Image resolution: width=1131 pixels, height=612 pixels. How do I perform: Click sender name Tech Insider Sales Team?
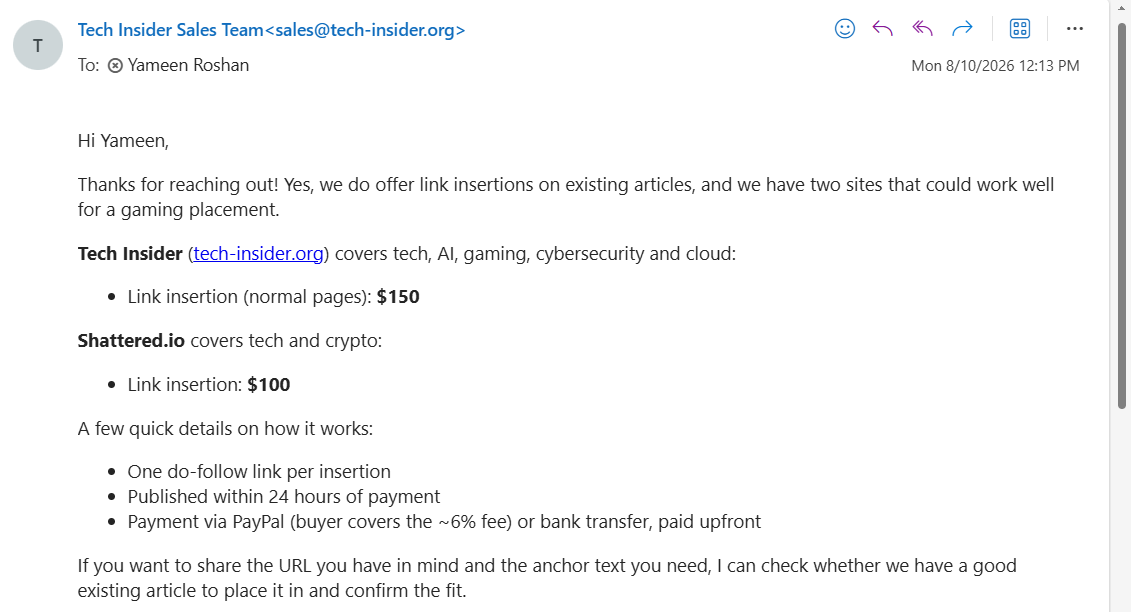[x=170, y=30]
